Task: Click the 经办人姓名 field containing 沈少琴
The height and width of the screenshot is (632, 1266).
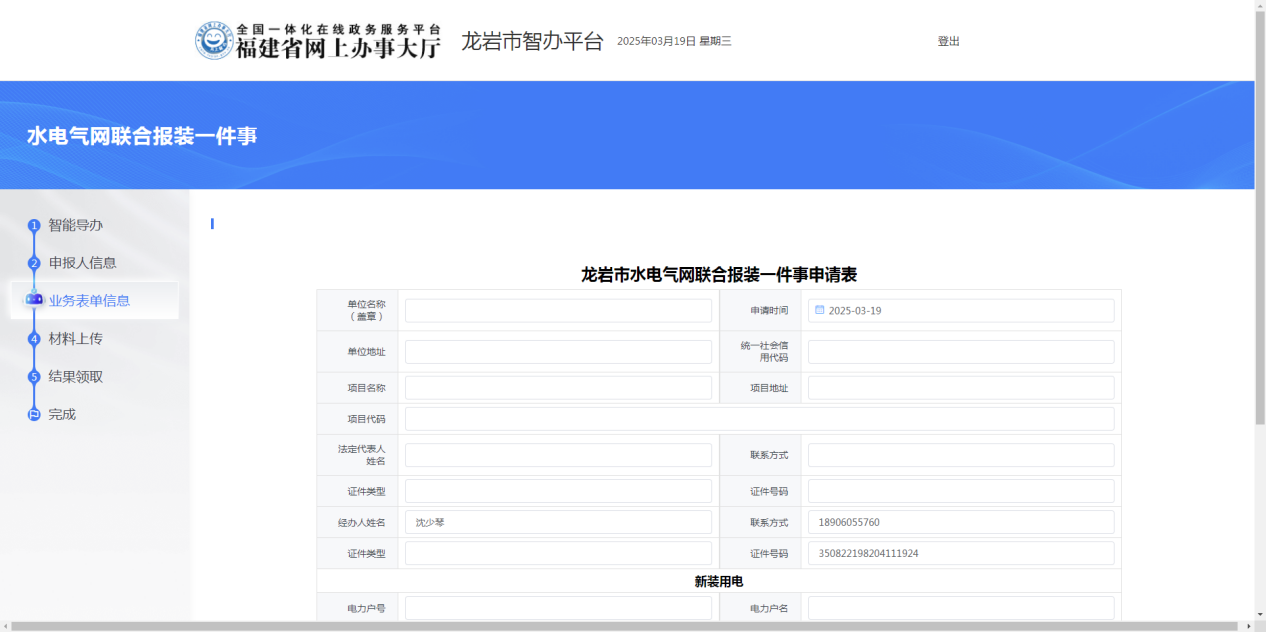Action: tap(558, 522)
